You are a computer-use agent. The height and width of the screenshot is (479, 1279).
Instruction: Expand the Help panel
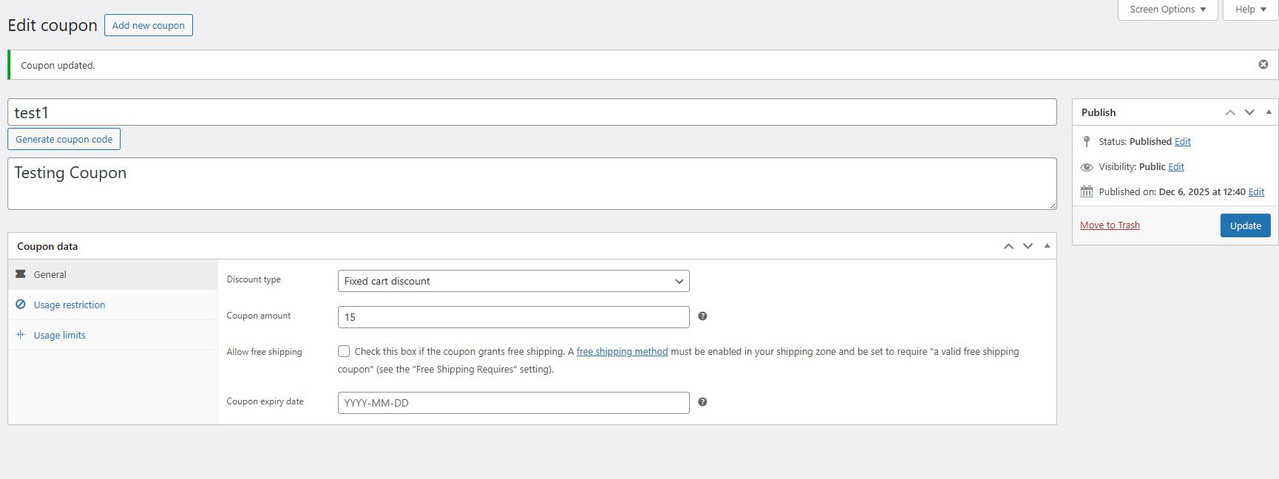(x=1251, y=10)
